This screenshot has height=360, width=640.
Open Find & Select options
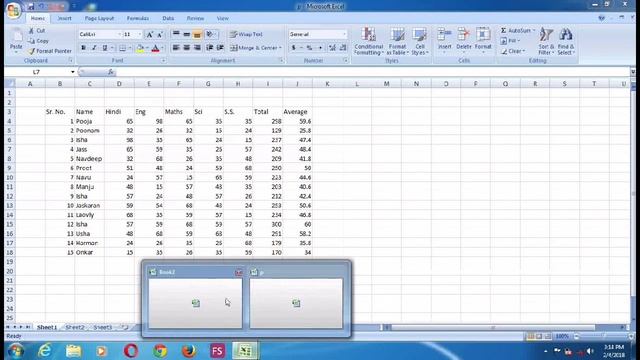(566, 41)
